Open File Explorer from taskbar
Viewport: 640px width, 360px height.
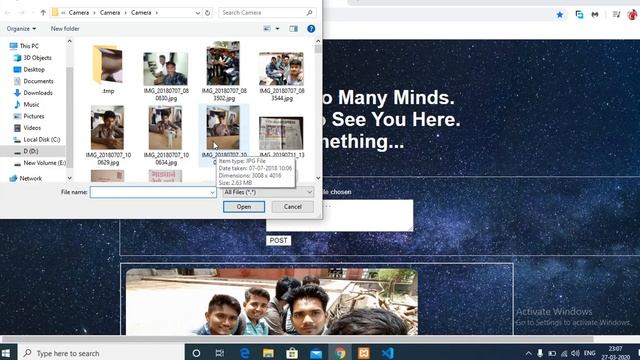tap(268, 353)
